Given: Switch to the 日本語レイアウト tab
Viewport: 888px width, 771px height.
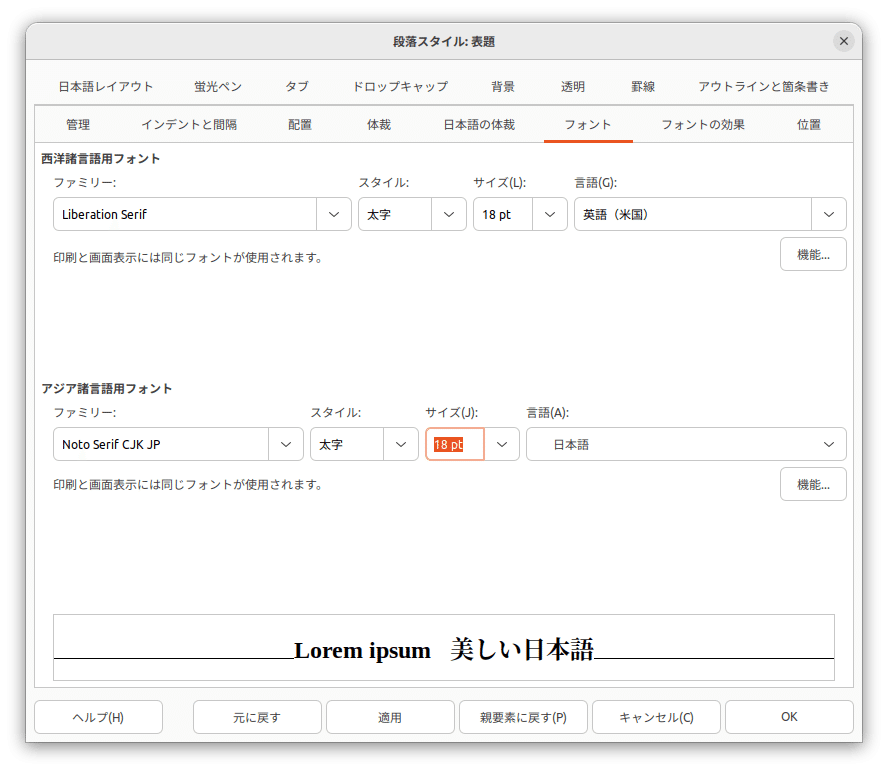Looking at the screenshot, I should point(106,86).
